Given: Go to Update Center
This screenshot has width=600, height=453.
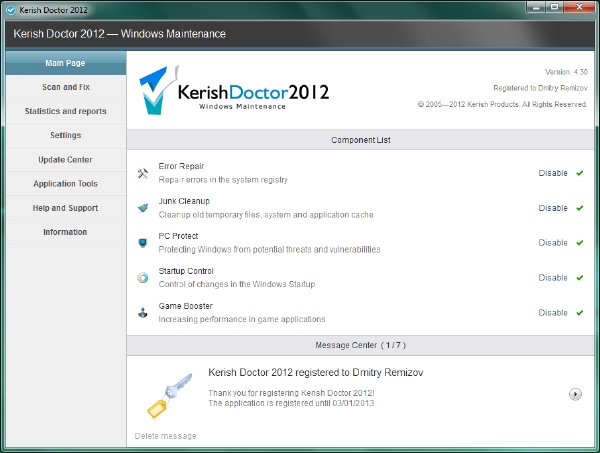Looking at the screenshot, I should pyautogui.click(x=66, y=160).
